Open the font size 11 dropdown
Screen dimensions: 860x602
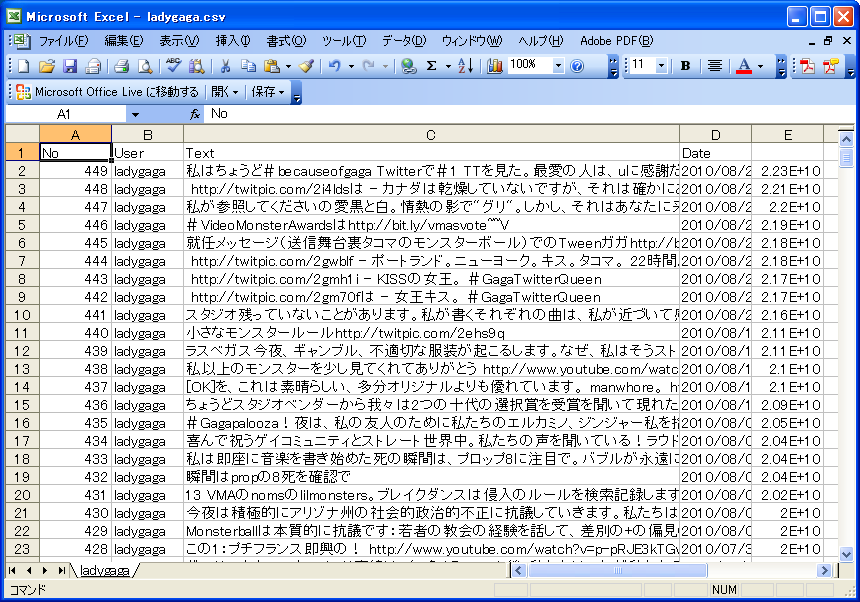coord(661,66)
